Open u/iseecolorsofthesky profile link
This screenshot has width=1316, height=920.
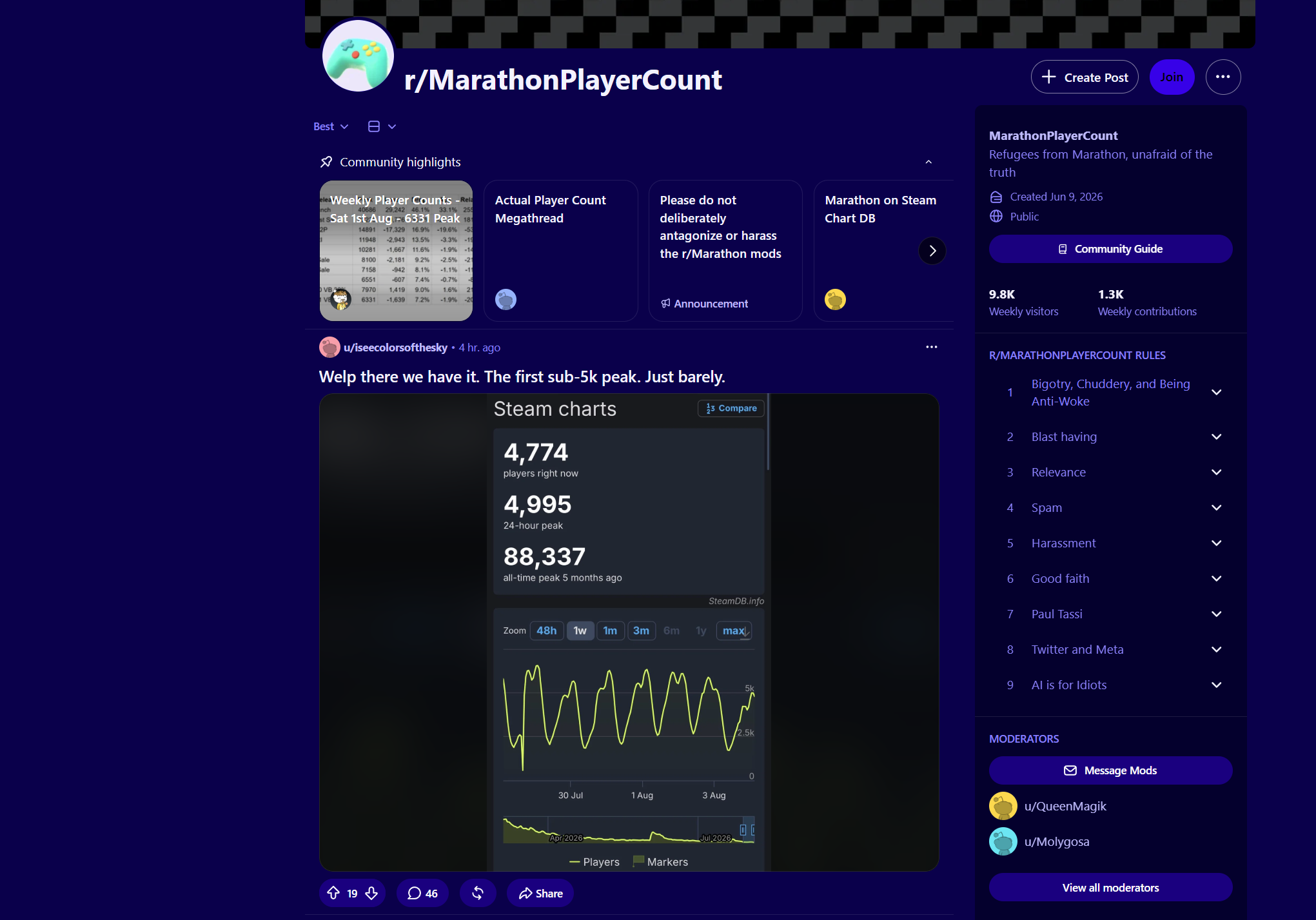point(395,347)
